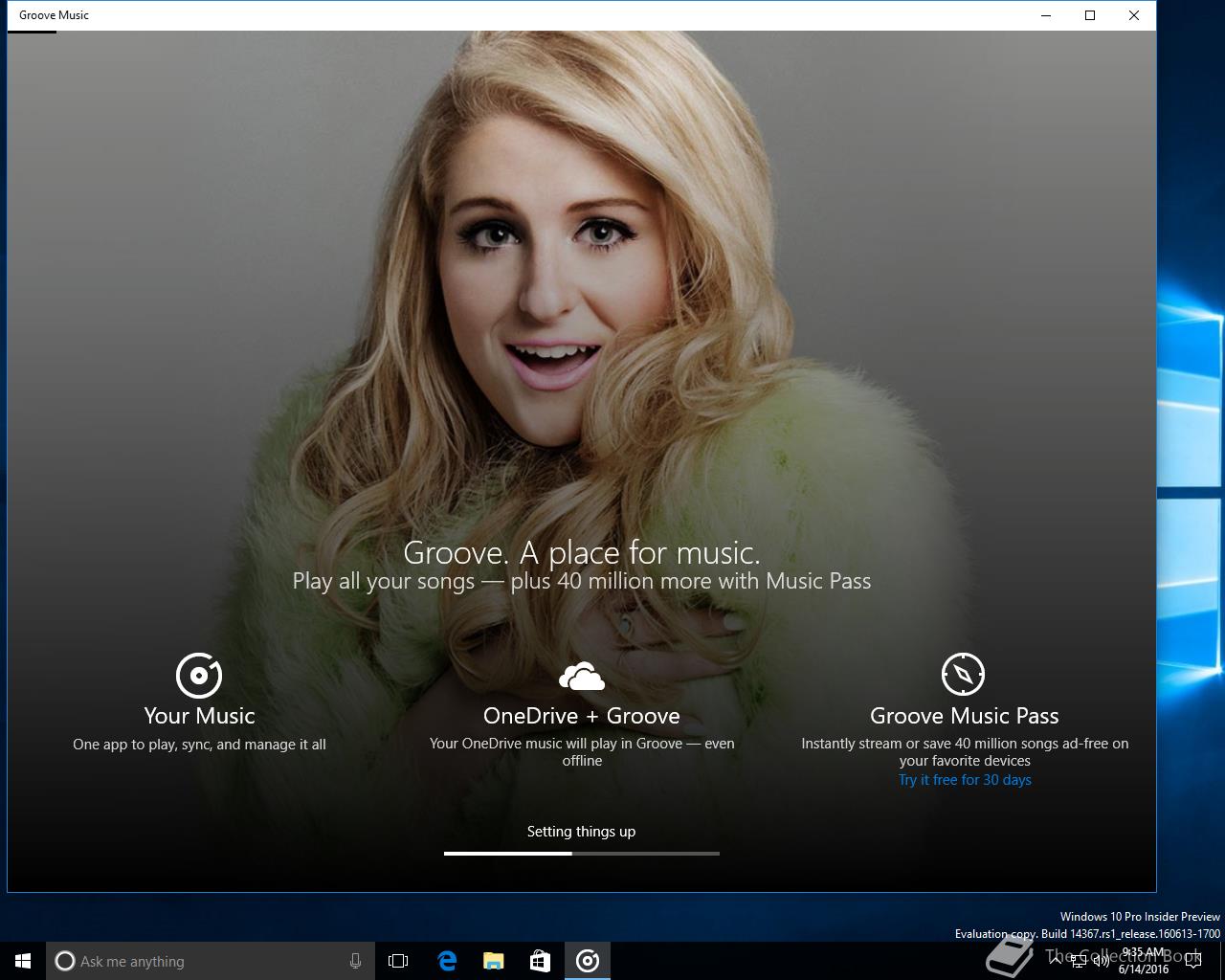1225x980 pixels.
Task: Click the 'Setting things up' status text
Action: click(581, 832)
